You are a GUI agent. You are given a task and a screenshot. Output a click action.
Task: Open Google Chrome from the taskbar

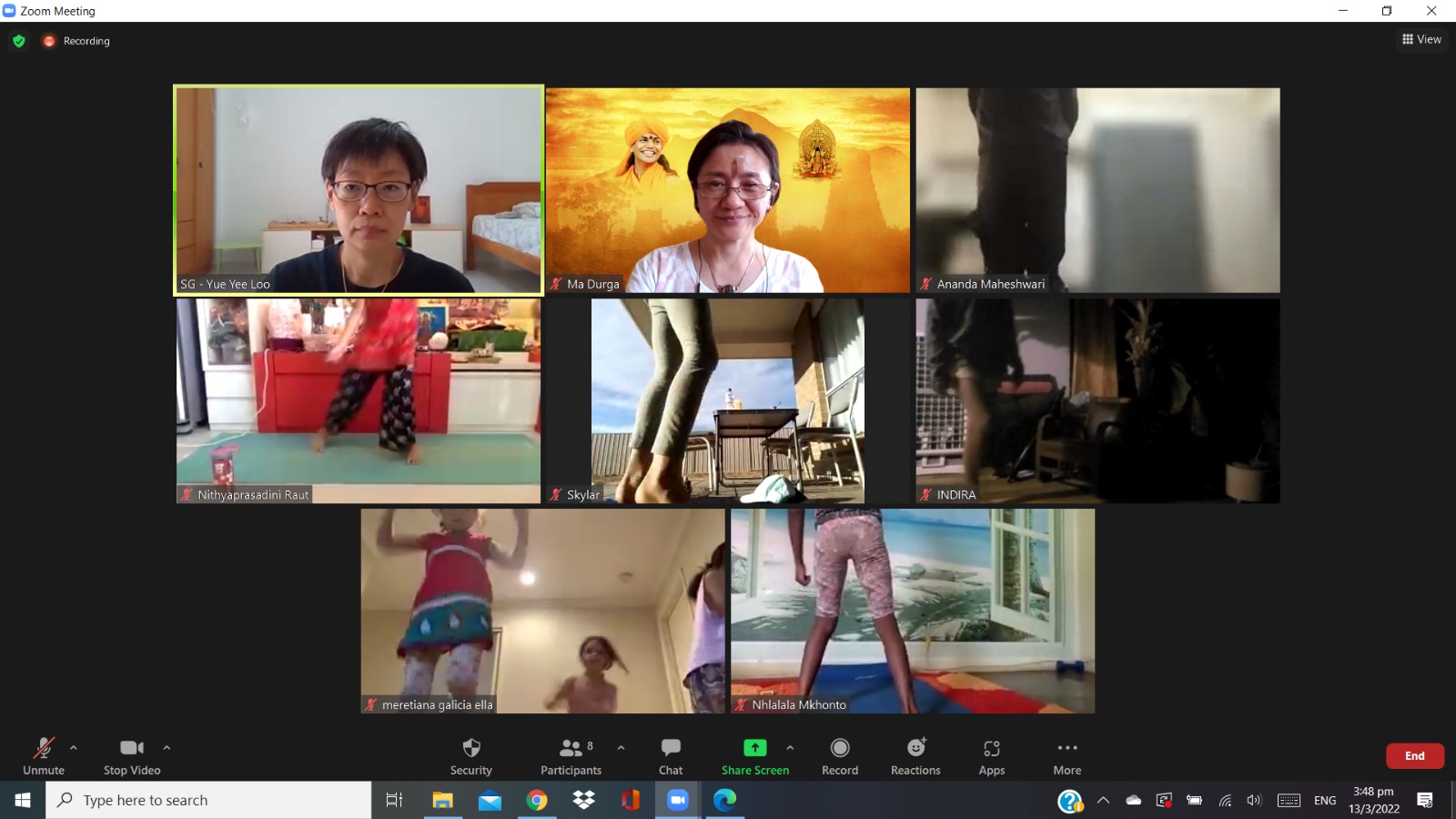click(537, 800)
